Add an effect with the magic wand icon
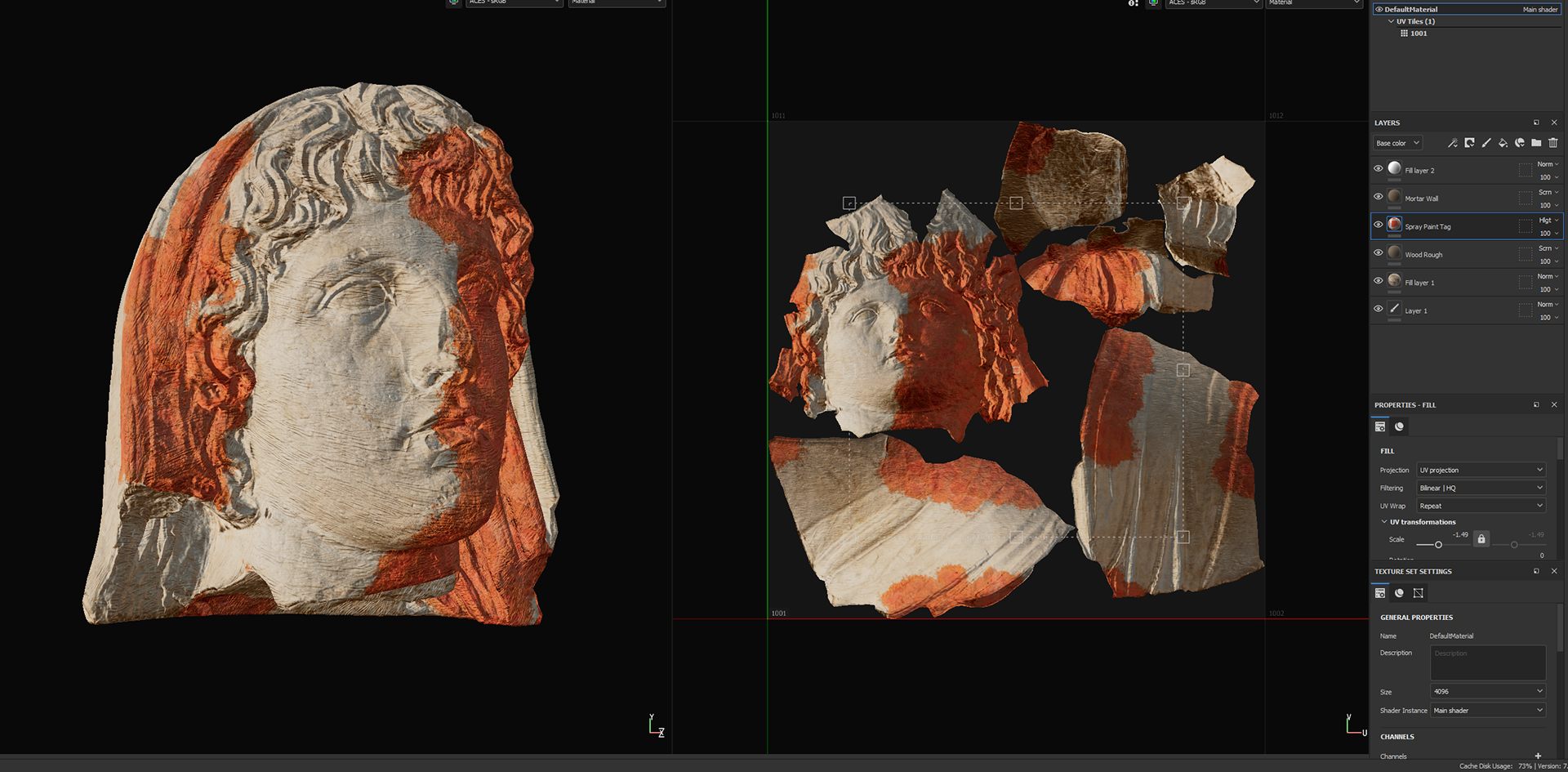Viewport: 1568px width, 772px height. (1452, 143)
